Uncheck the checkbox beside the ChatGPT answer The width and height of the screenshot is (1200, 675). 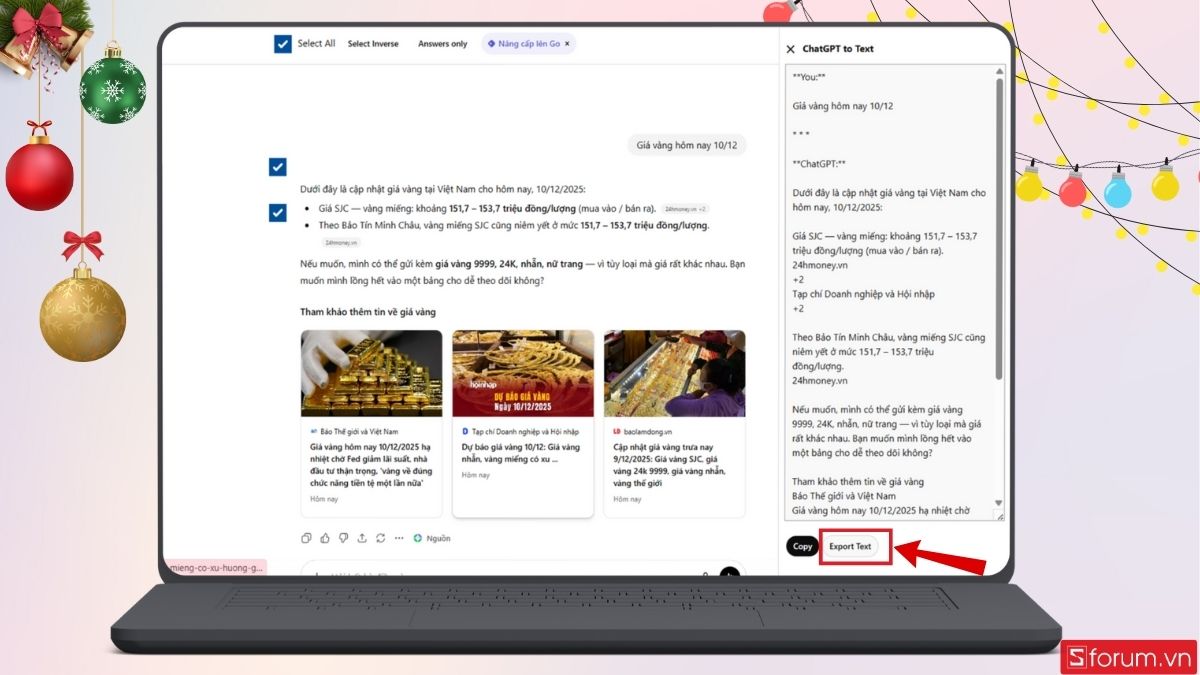pos(278,212)
